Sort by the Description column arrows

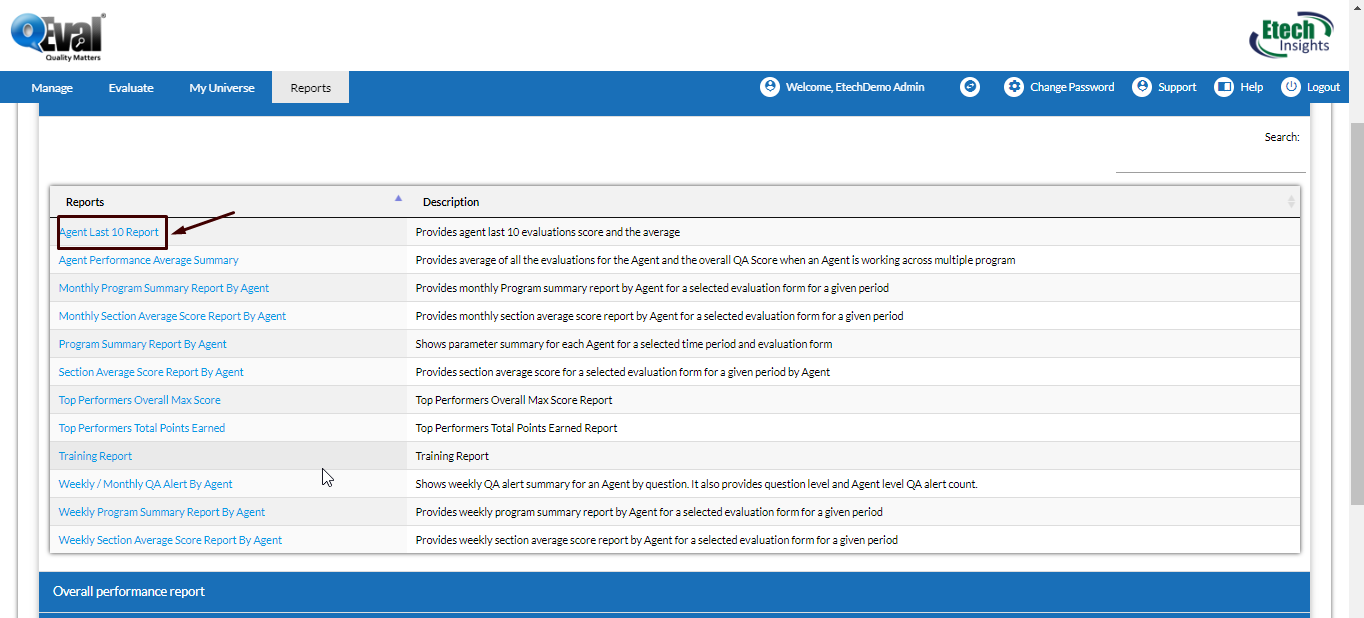click(1291, 202)
